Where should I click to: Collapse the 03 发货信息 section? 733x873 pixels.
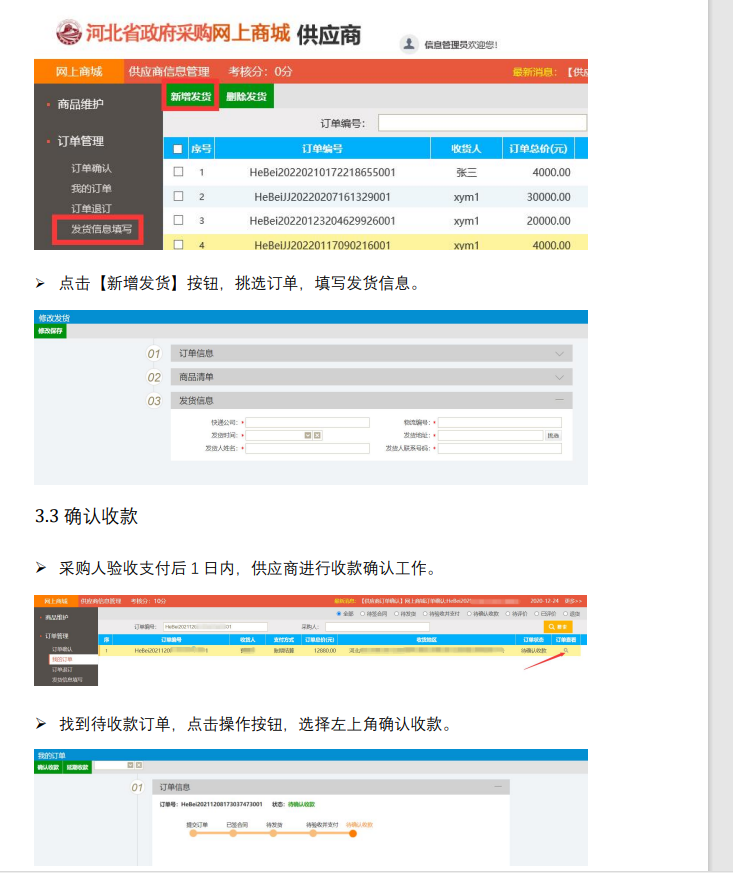pyautogui.click(x=559, y=400)
